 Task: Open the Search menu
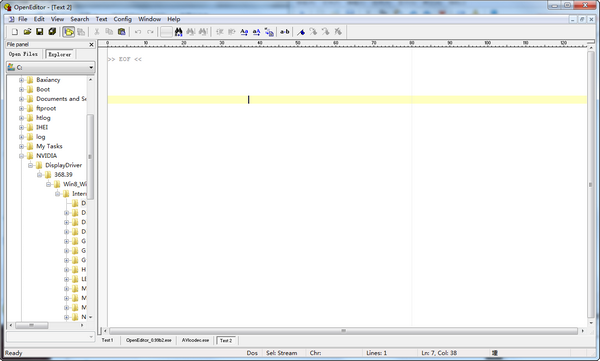(80, 19)
